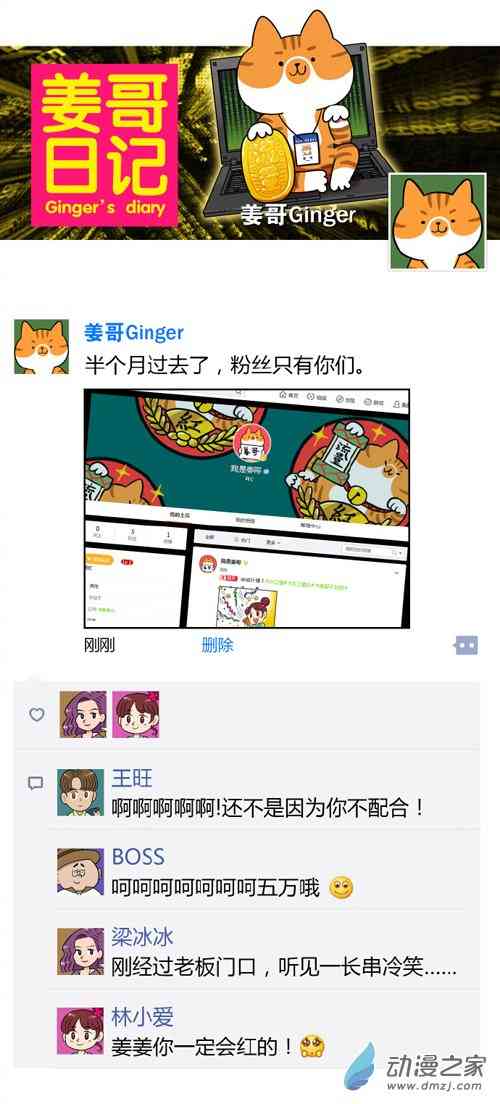Screen dimensions: 500x1104
Task: Tap the 姜哥日记 Ginger's diary cover logo
Action: tap(104, 145)
